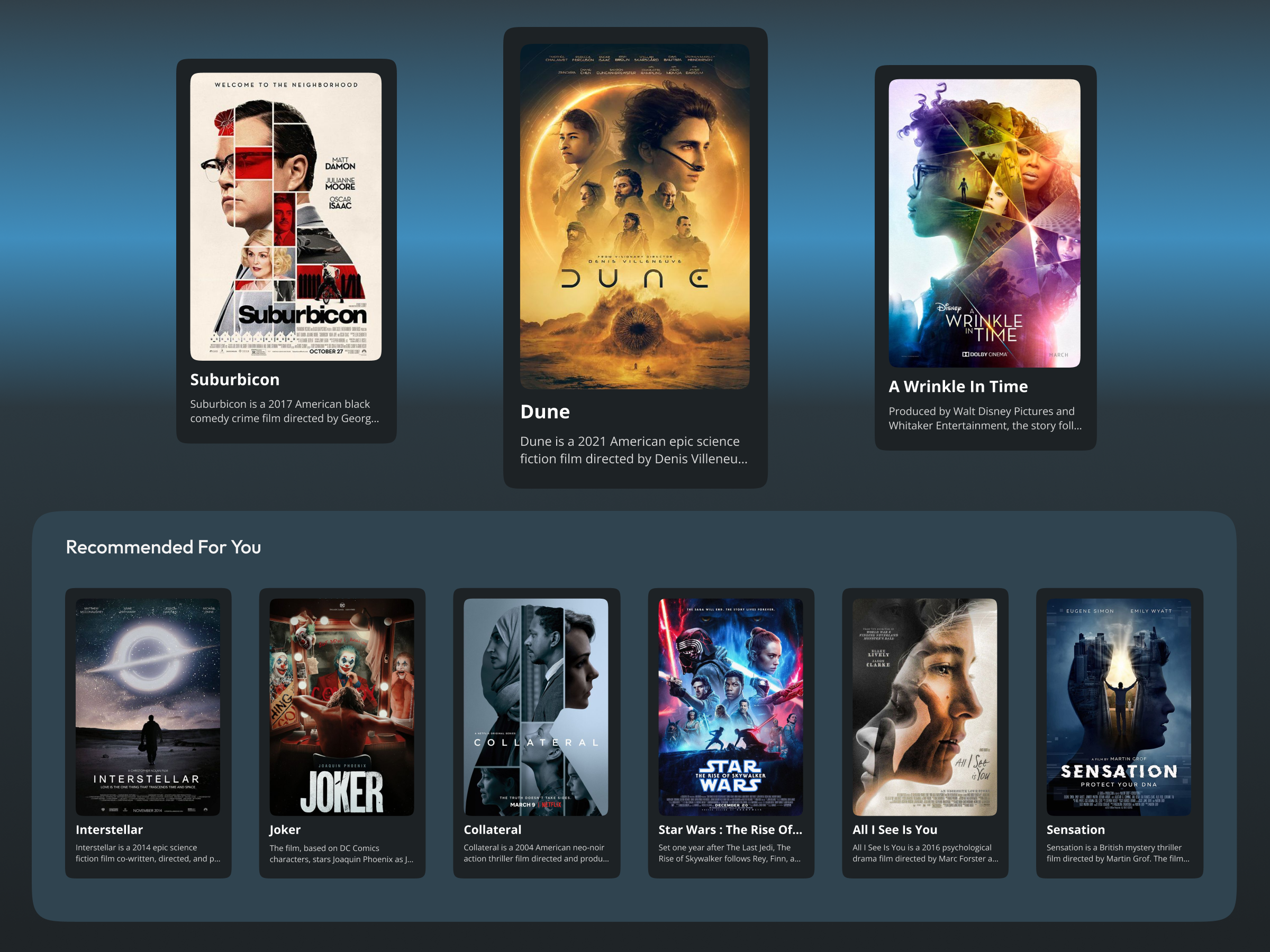Click description "Suburbicon is a 2017 American black"
The image size is (1270, 952).
[x=279, y=404]
